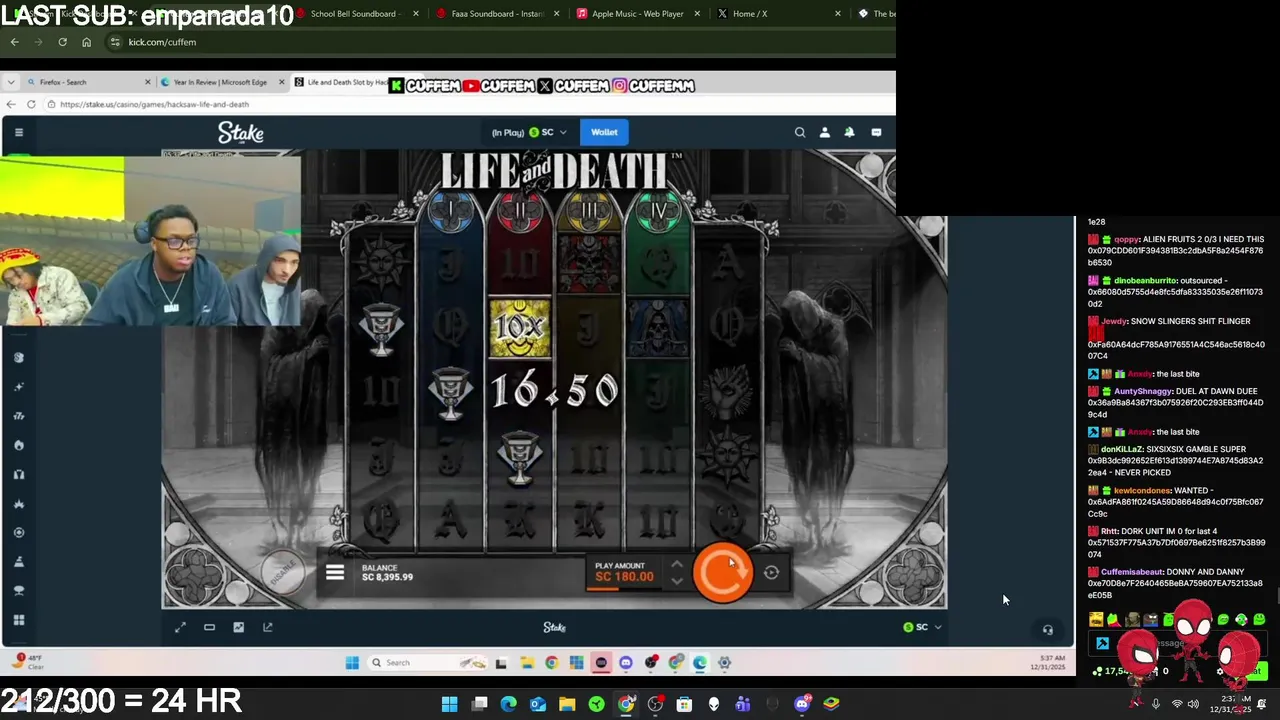The height and width of the screenshot is (720, 1280).
Task: Click the pop-out game icon
Action: click(267, 627)
